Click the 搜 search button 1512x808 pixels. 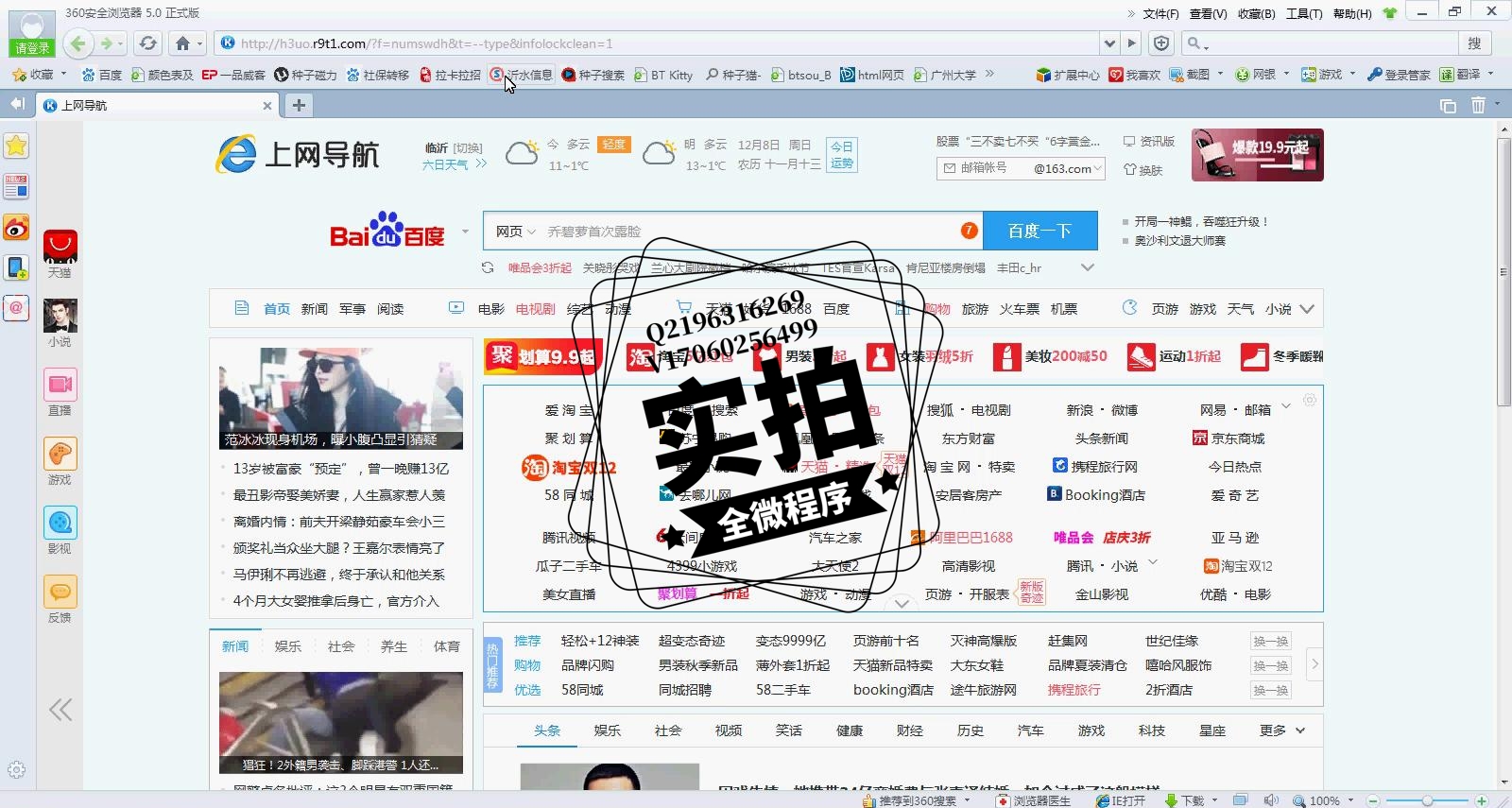pyautogui.click(x=1474, y=43)
